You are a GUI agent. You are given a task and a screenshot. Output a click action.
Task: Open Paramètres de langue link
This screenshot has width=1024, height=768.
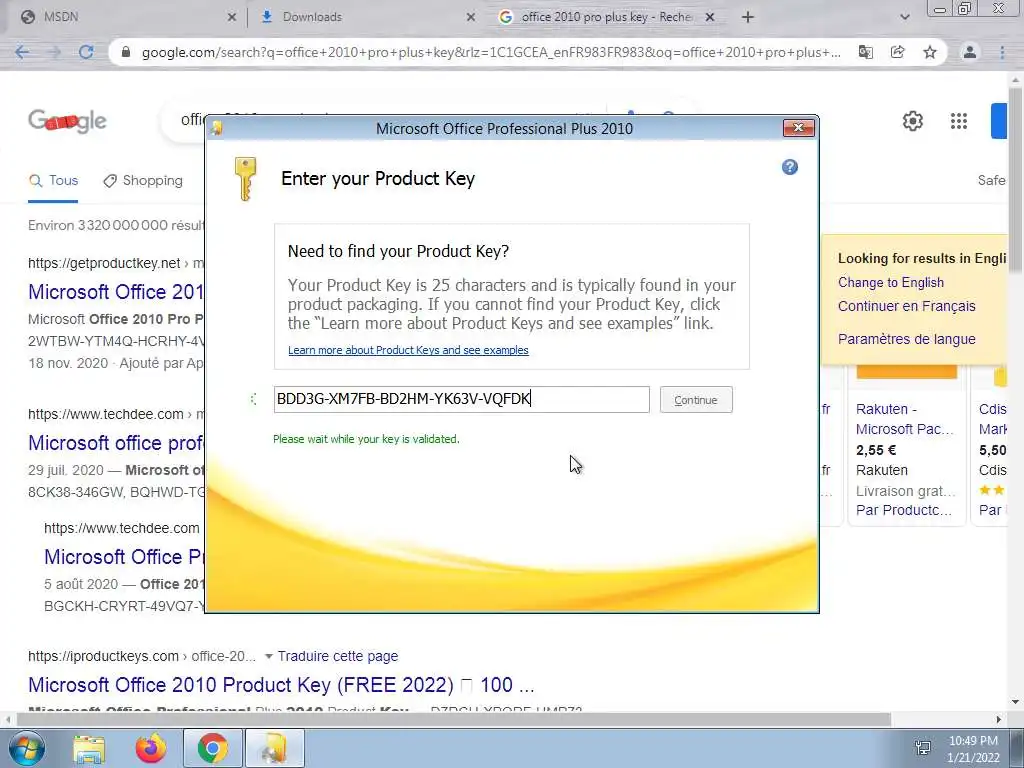tap(906, 339)
